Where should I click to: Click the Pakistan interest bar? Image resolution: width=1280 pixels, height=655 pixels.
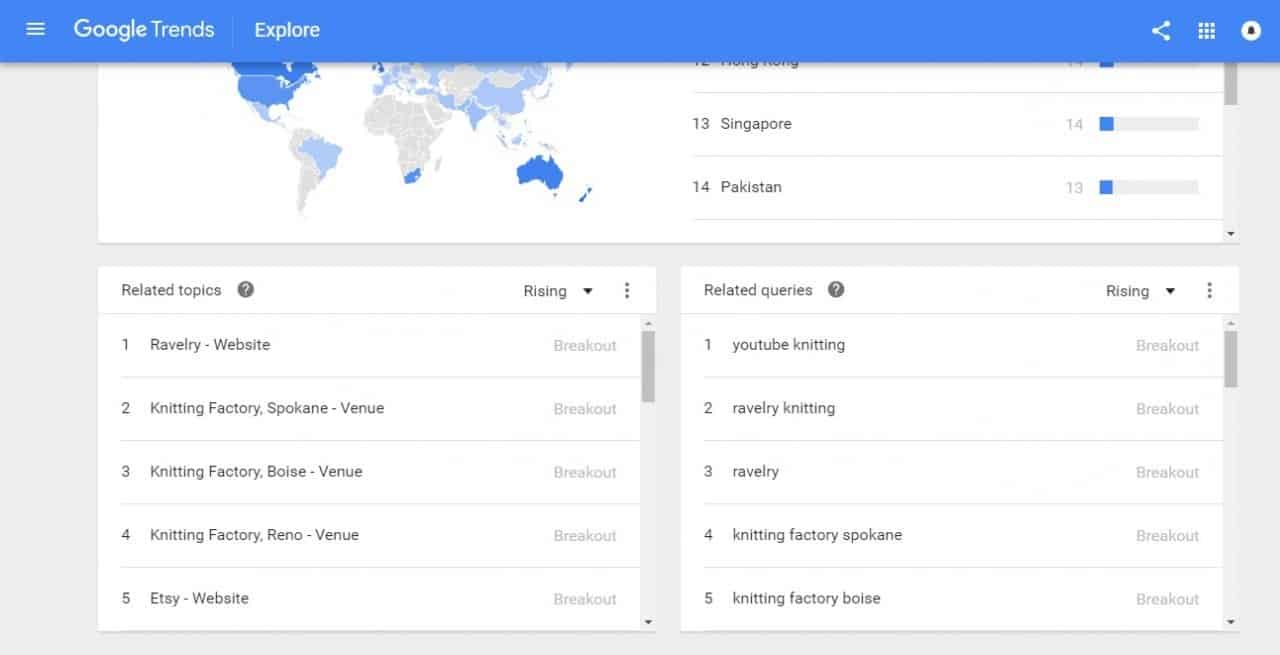pyautogui.click(x=1148, y=187)
